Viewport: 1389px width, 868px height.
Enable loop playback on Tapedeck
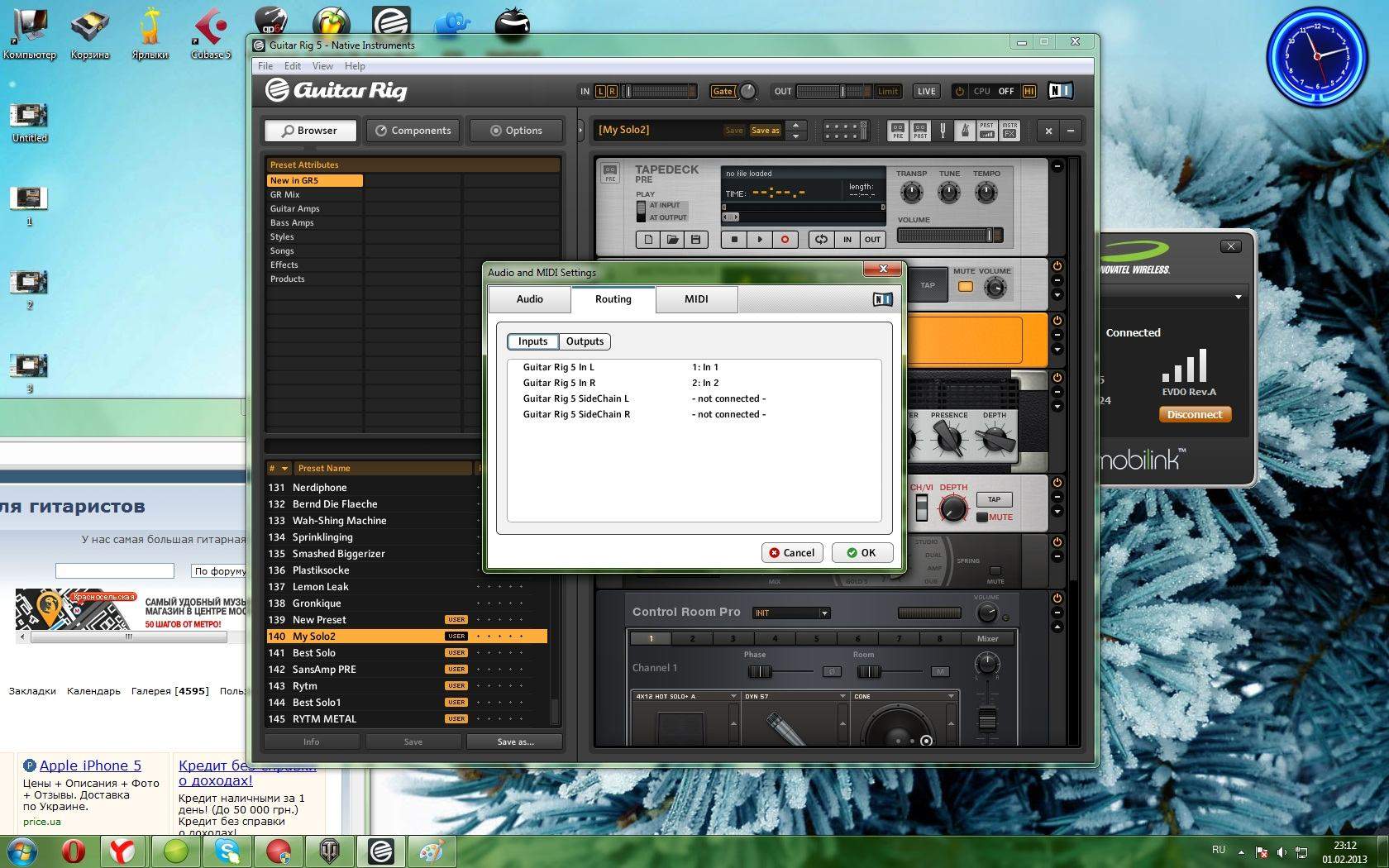pyautogui.click(x=821, y=240)
